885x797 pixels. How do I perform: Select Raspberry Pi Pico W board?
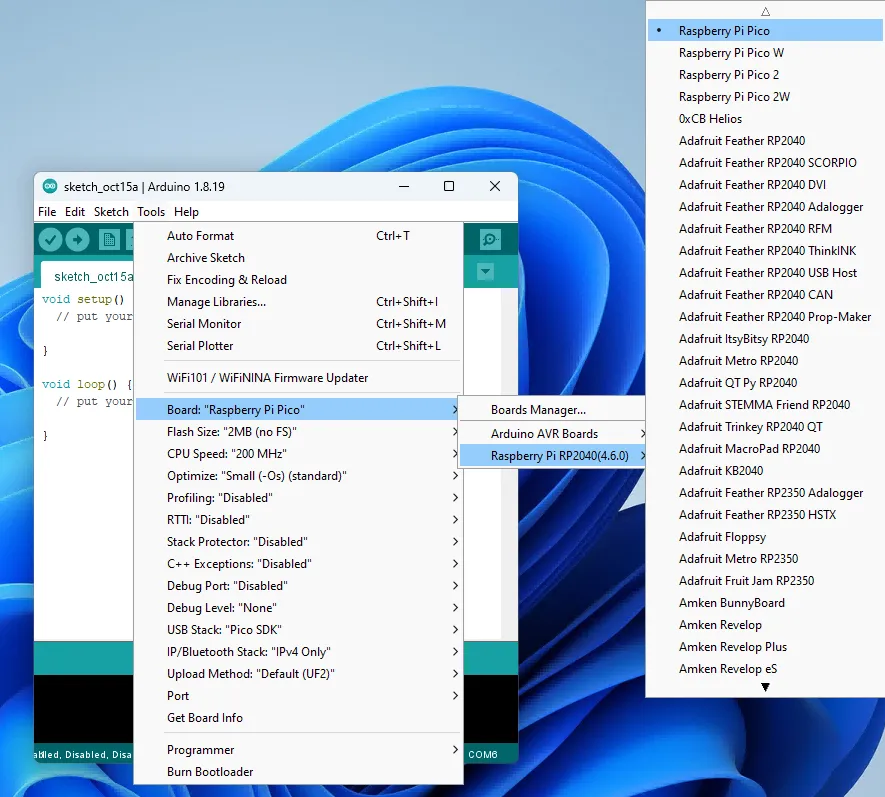(x=731, y=53)
